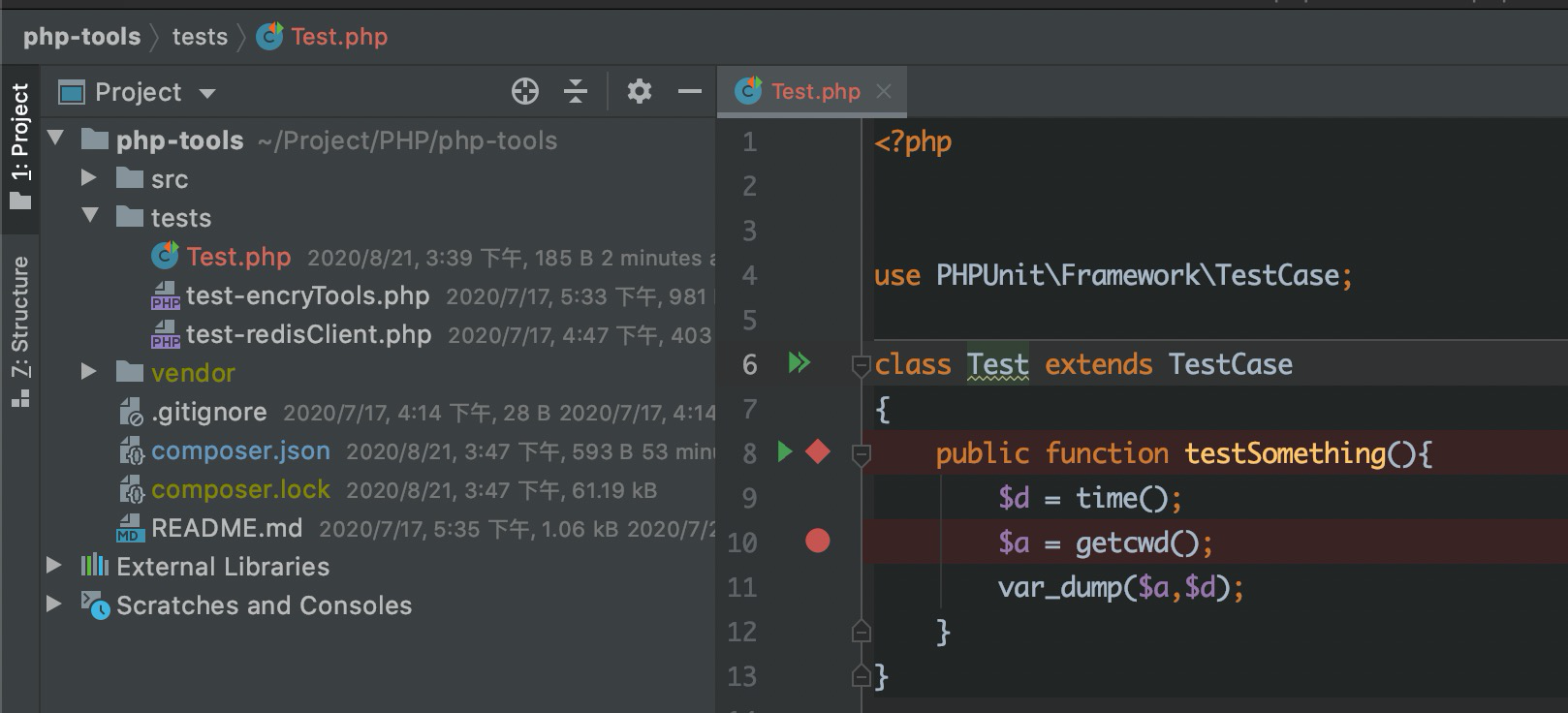1568x713 pixels.
Task: Click the Collapse All icon in Project panel
Action: coord(576,92)
